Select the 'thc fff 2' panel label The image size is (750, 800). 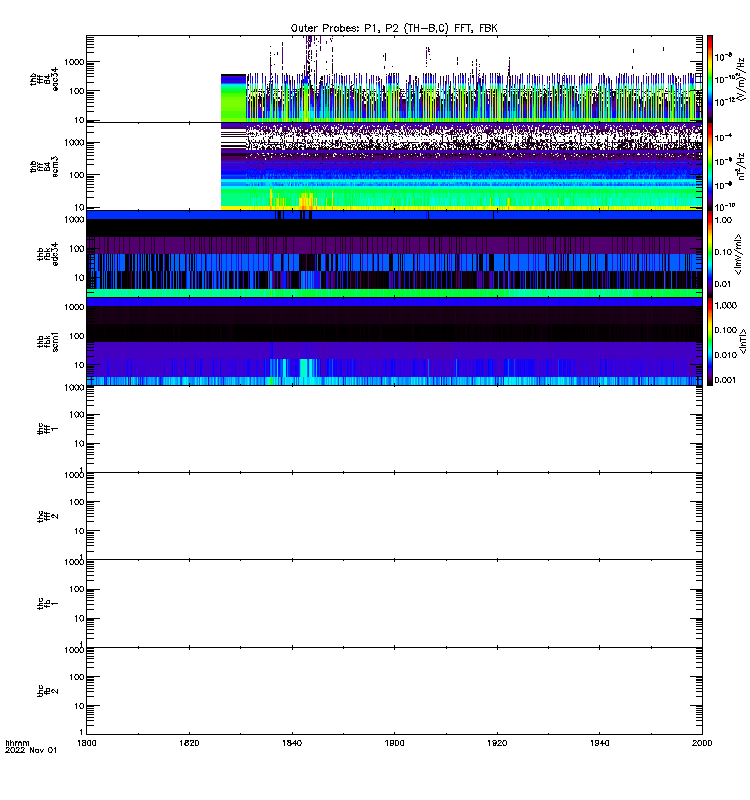(48, 516)
